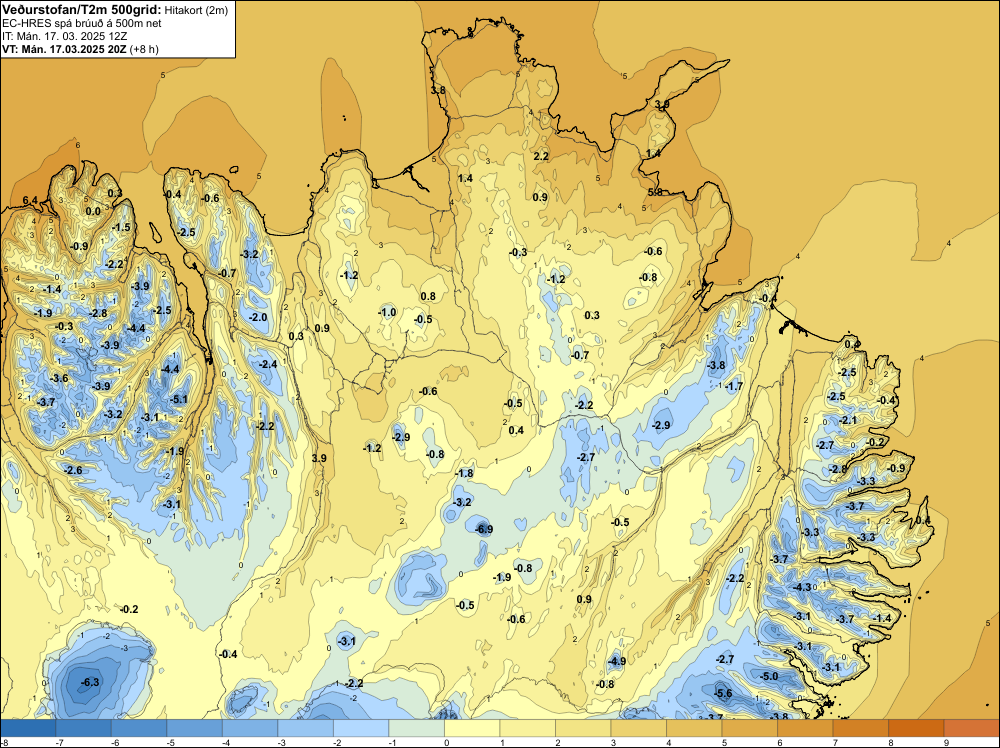
Task: Click the temperature value "-3.6"
Action: 59,378
